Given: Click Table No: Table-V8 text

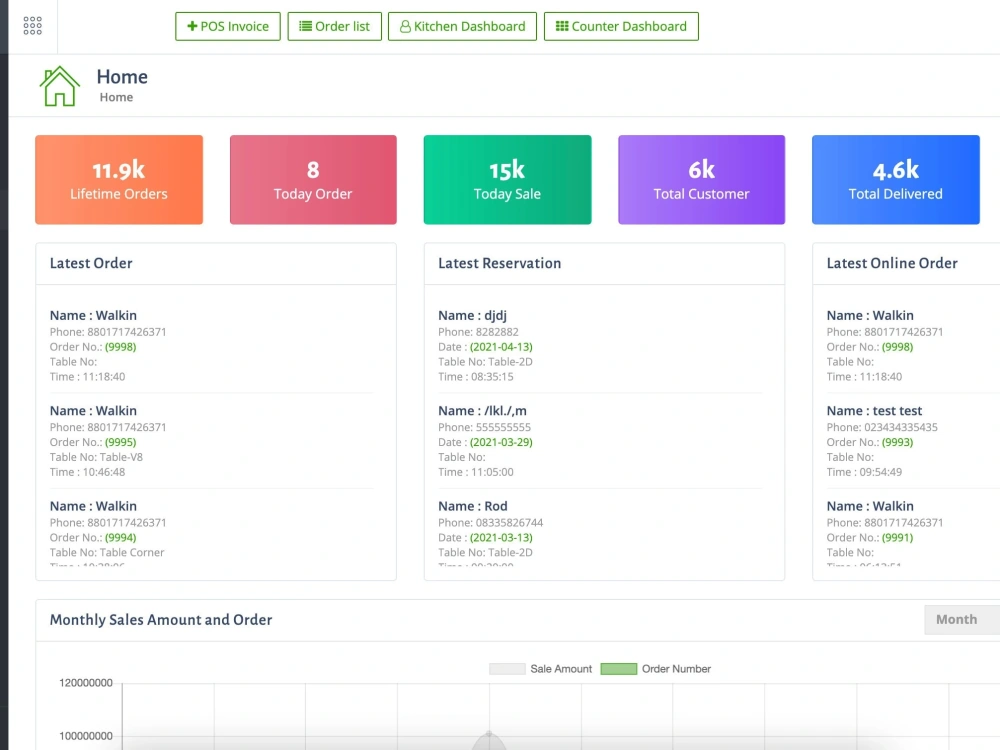Looking at the screenshot, I should 96,457.
